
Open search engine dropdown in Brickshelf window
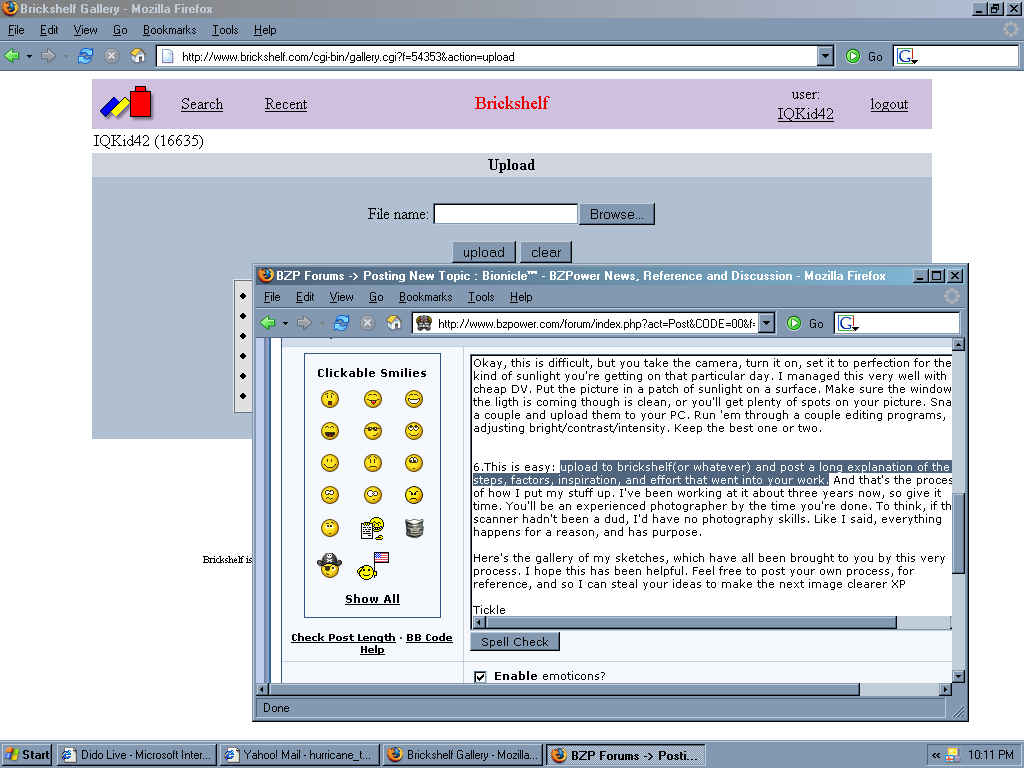[x=907, y=57]
